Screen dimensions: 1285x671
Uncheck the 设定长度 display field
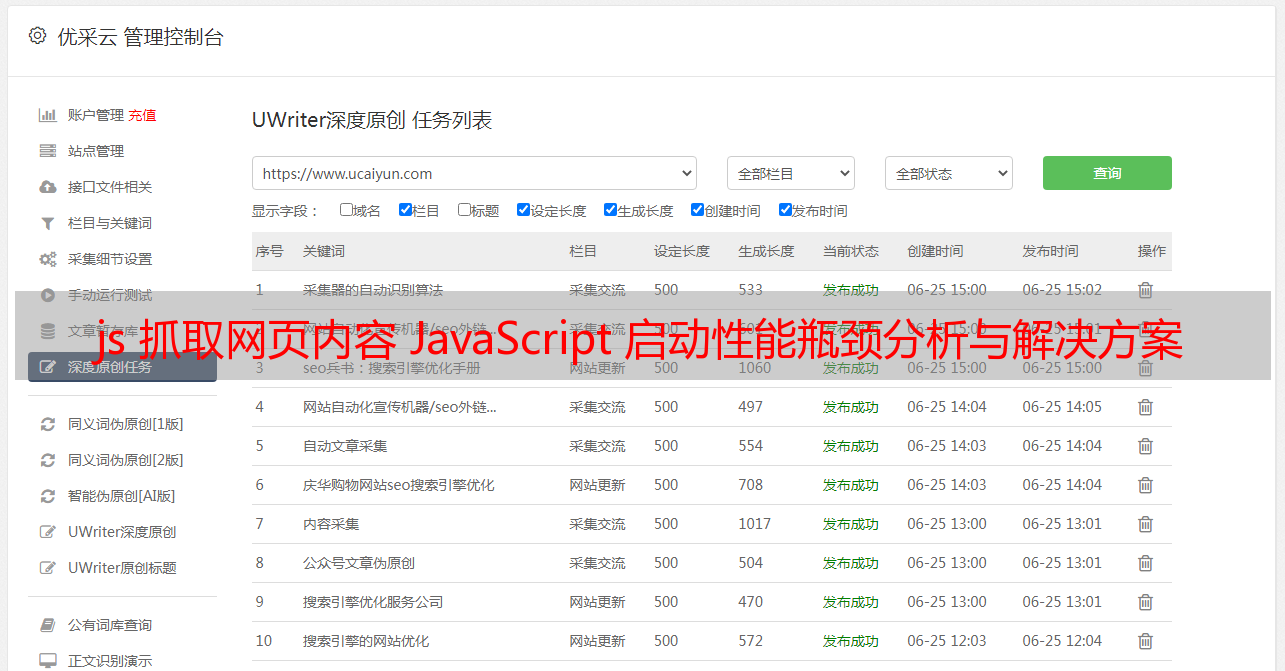tap(523, 210)
